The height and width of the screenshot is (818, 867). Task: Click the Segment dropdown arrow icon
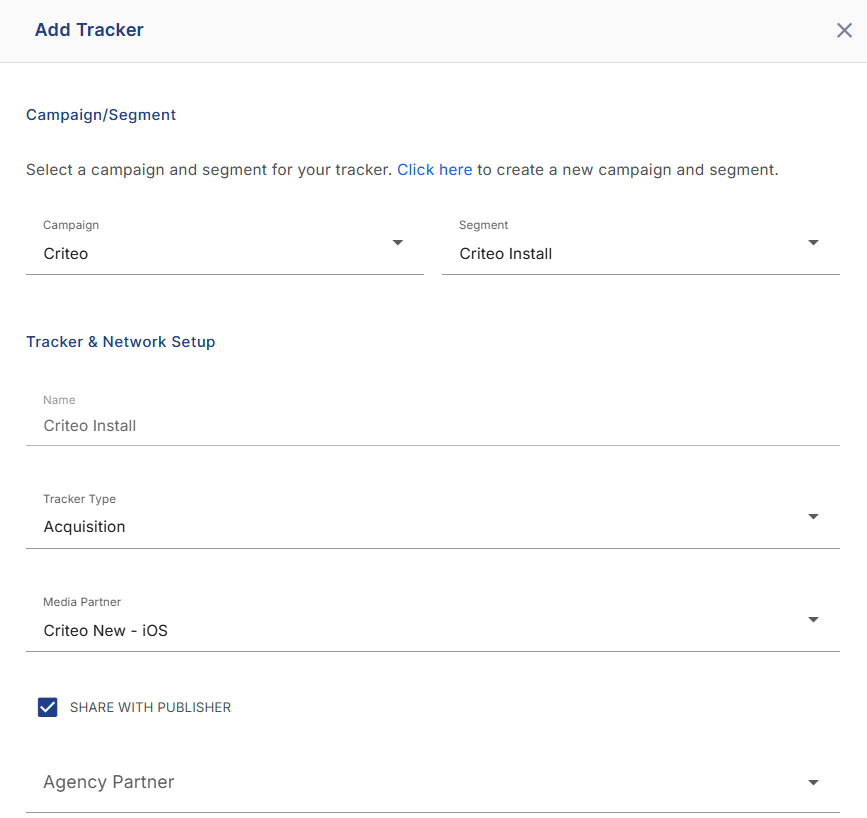click(813, 243)
